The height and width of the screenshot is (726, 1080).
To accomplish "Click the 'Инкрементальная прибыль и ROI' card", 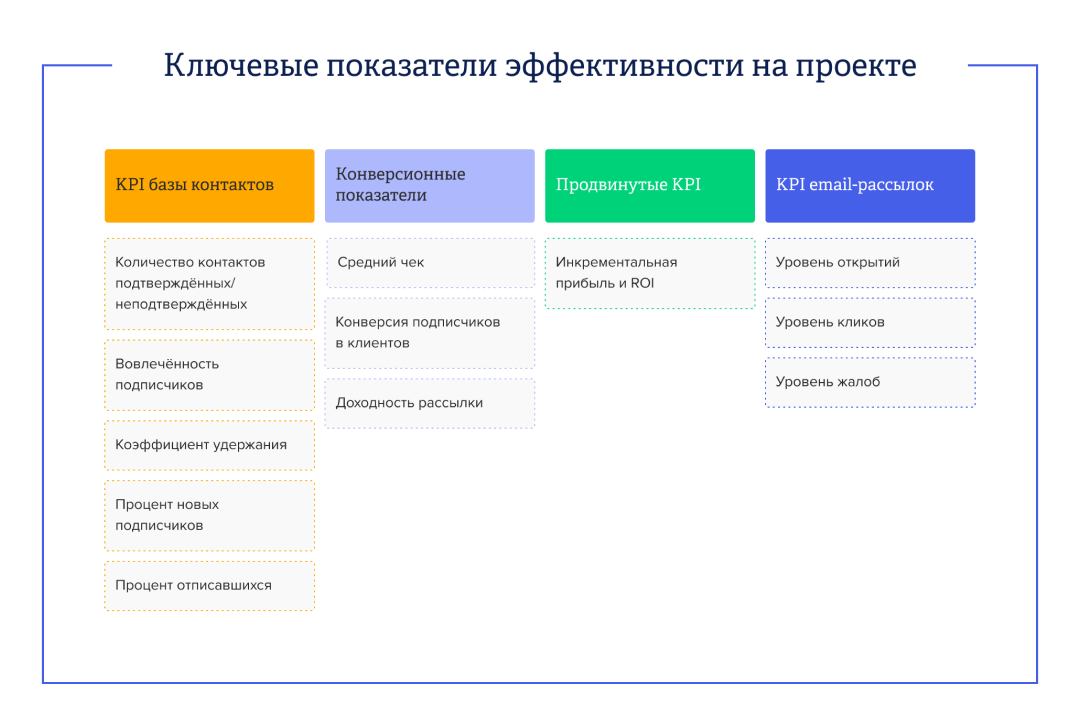I will pos(650,273).
